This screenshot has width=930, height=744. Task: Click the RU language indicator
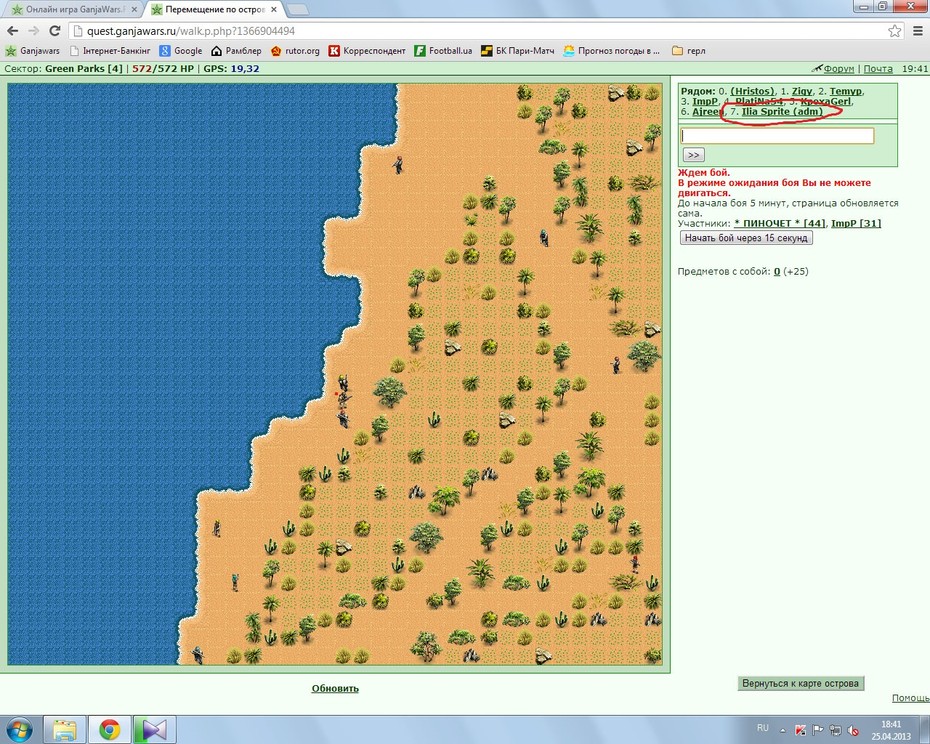tap(763, 728)
